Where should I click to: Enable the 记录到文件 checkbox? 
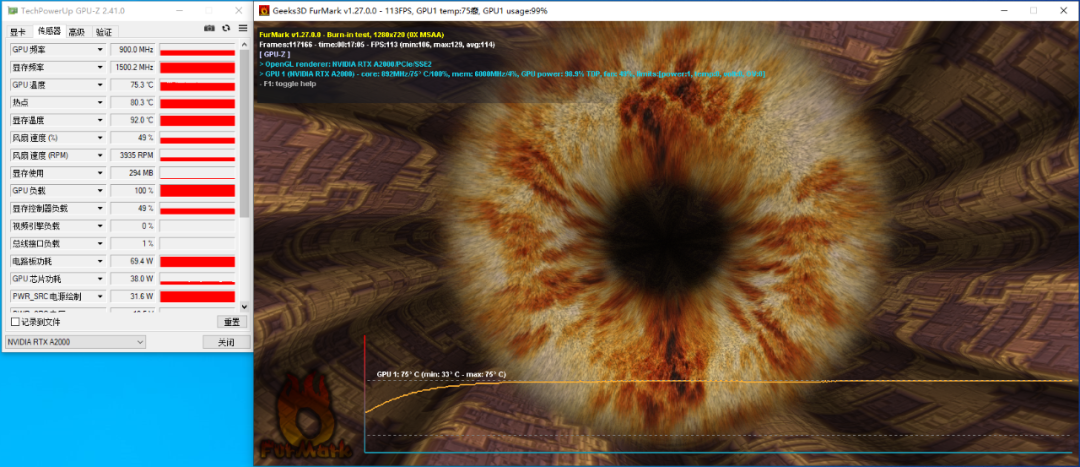[15, 322]
